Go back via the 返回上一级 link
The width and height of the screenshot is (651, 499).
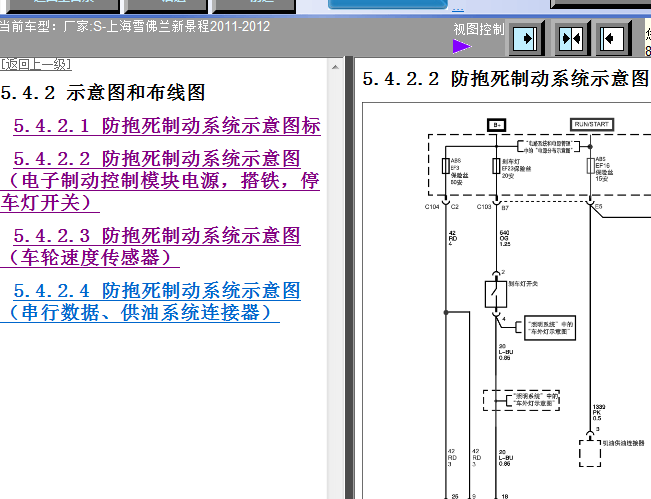point(36,64)
